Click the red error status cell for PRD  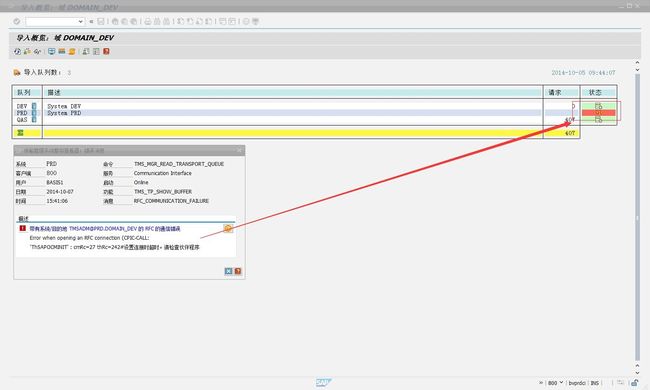599,113
